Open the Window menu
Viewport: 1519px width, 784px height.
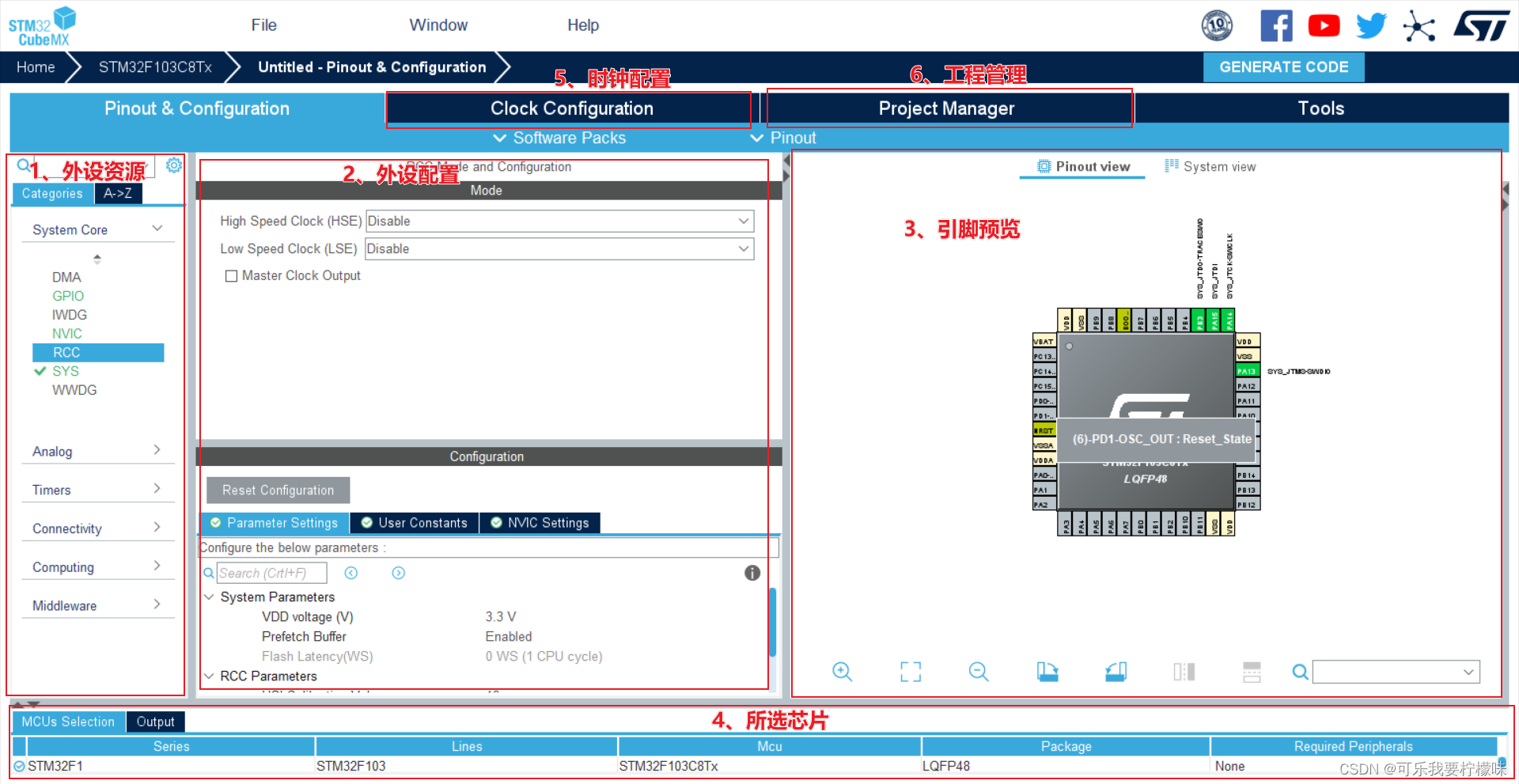438,25
